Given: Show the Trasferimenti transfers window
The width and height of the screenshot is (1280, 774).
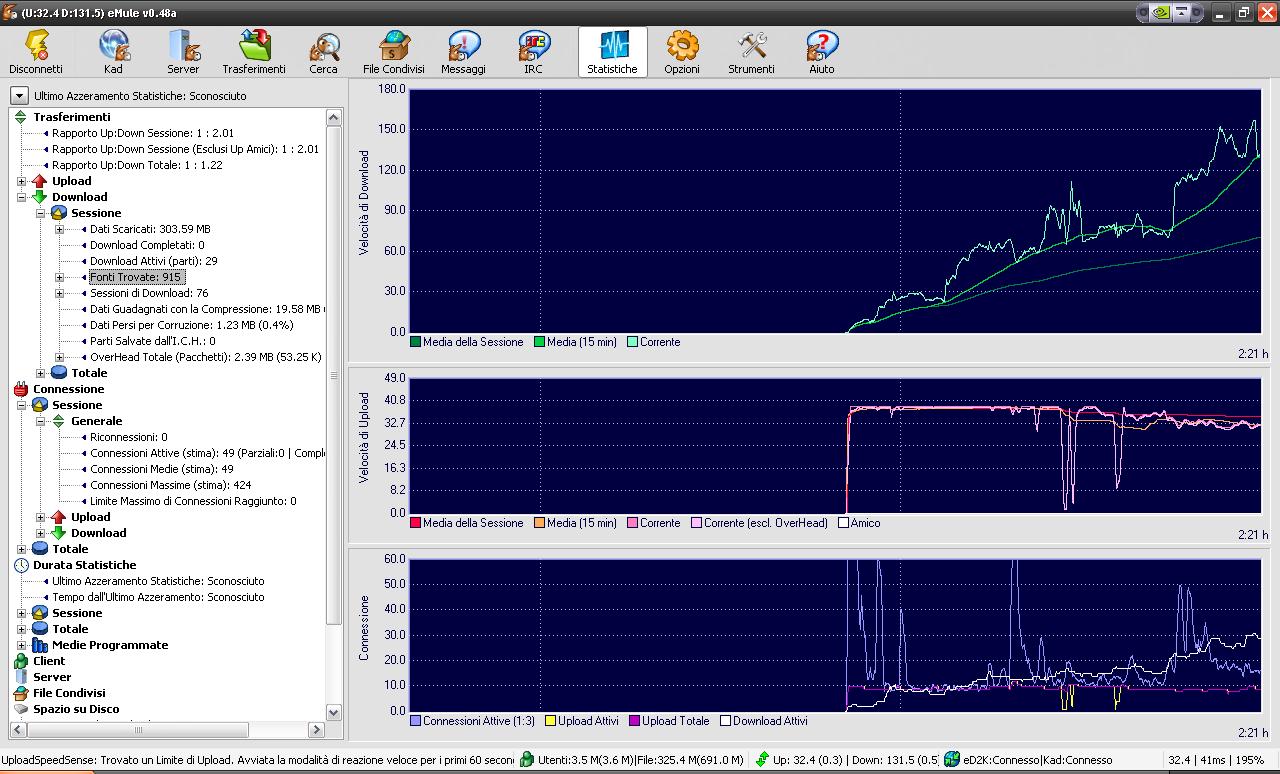Looking at the screenshot, I should 254,52.
